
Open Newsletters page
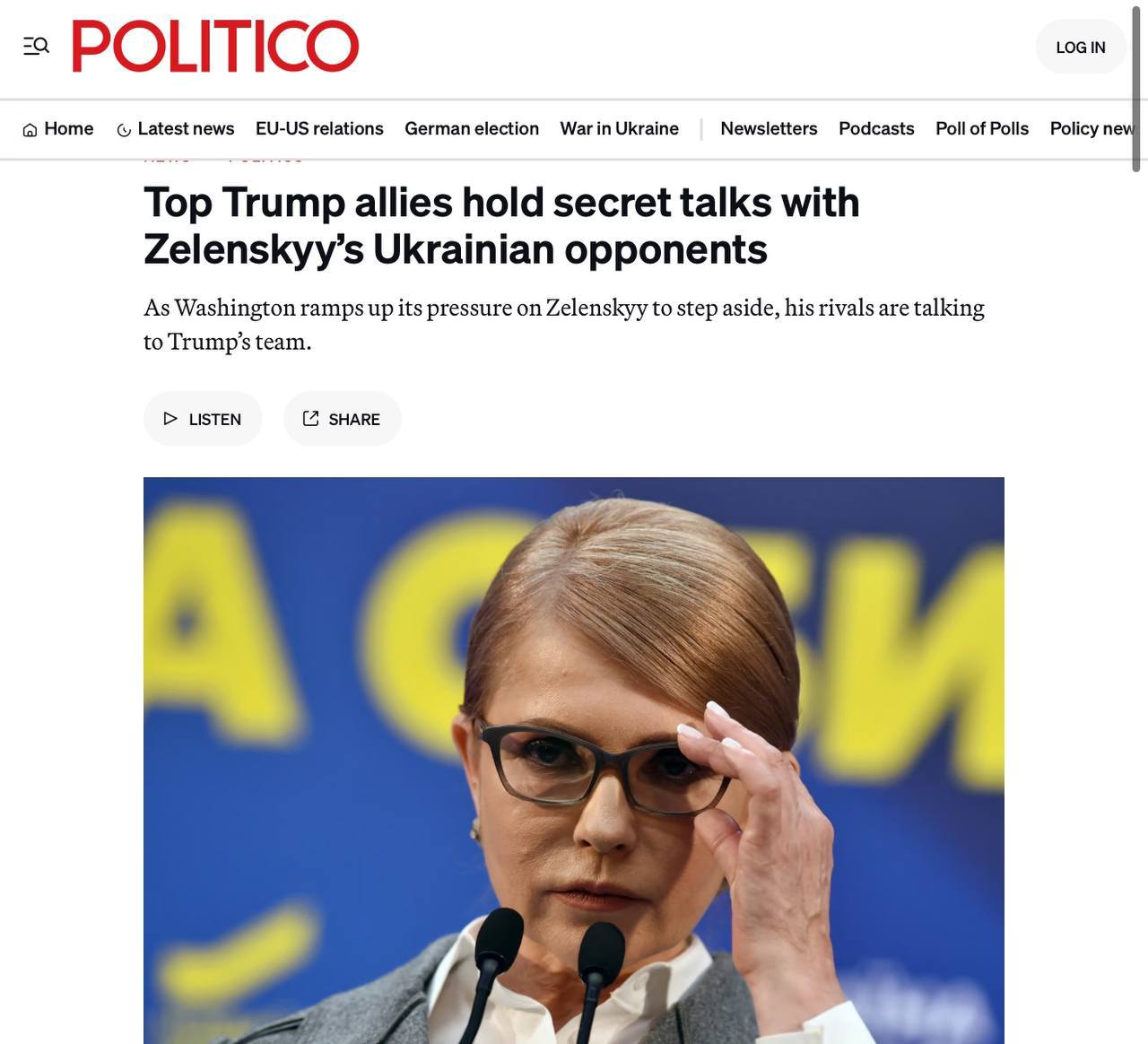tap(769, 128)
